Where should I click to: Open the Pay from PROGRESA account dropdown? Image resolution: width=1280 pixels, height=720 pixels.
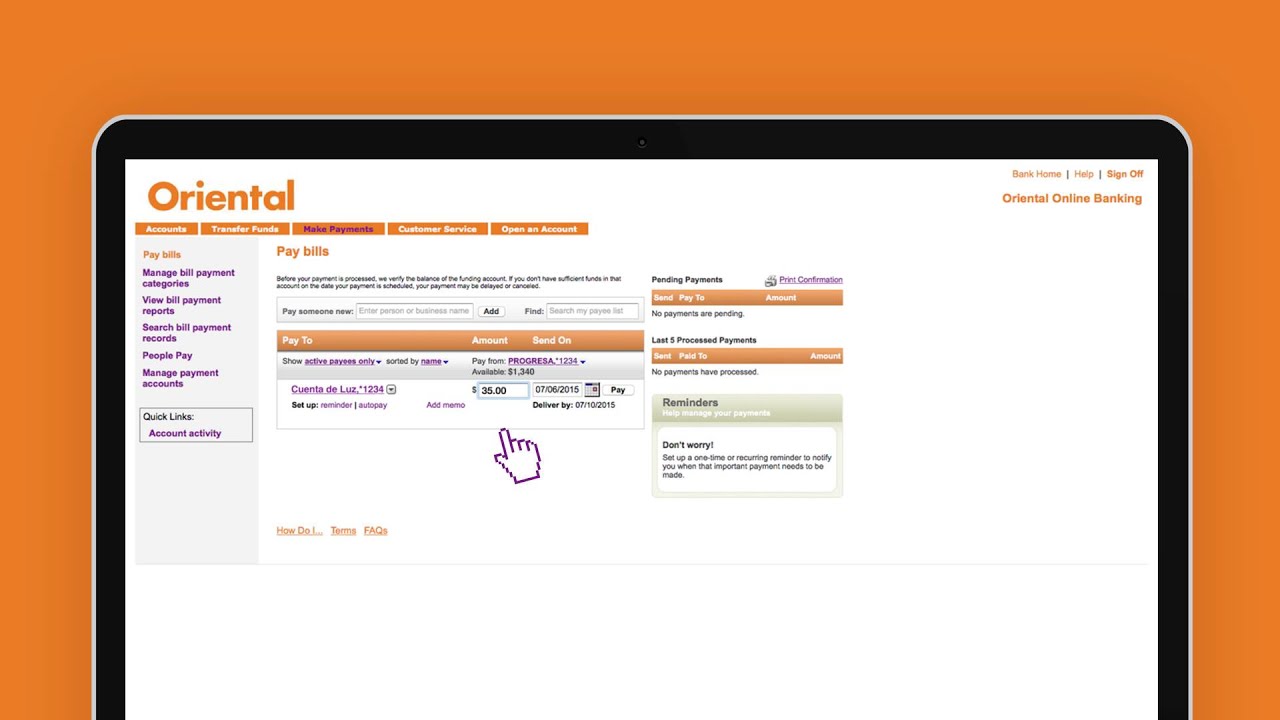click(546, 361)
